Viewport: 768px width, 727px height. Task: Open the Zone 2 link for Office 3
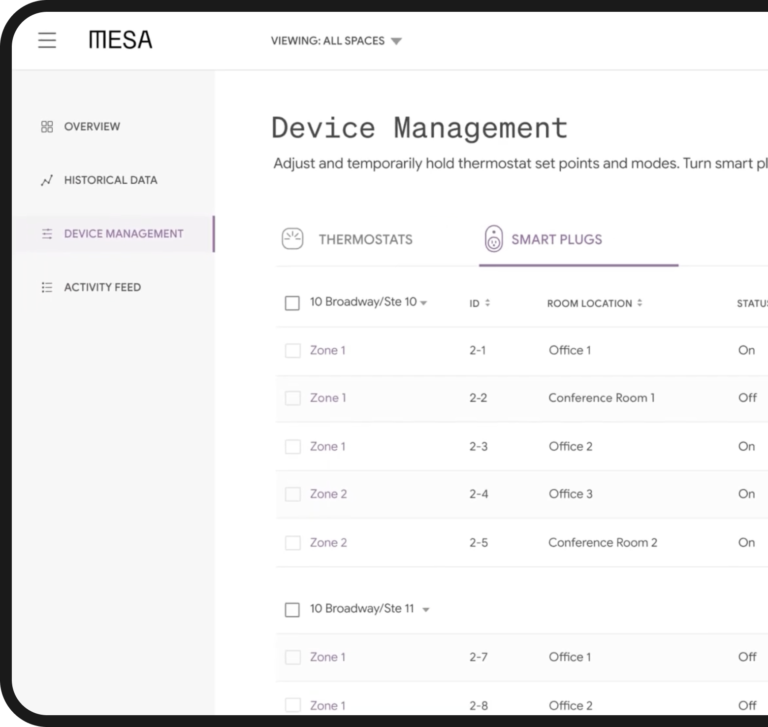click(328, 494)
